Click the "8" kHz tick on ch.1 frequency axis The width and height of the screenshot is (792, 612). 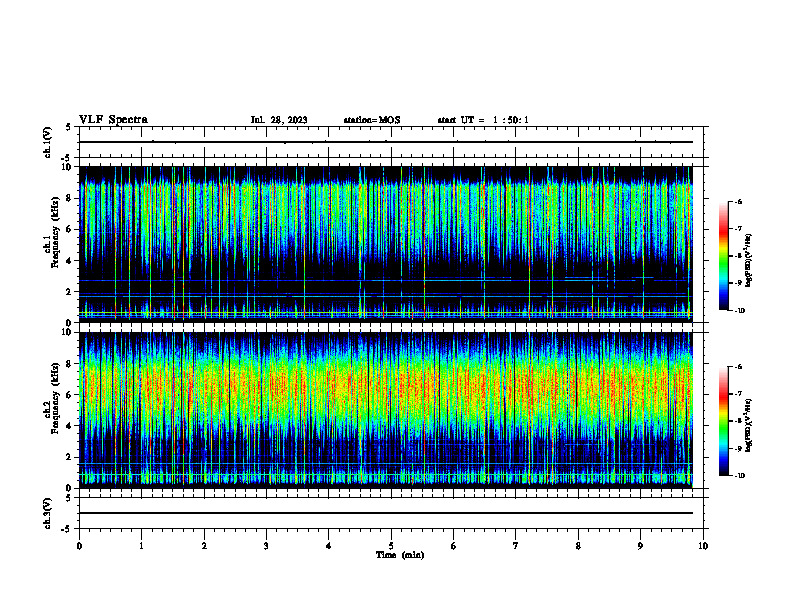point(69,198)
